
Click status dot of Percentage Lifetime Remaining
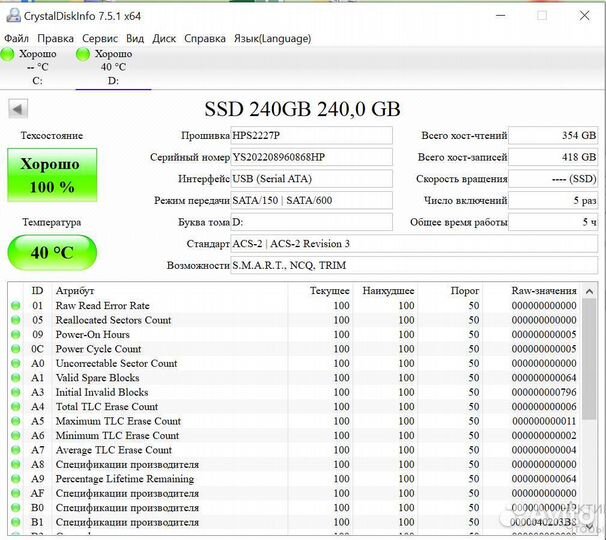tap(15, 479)
